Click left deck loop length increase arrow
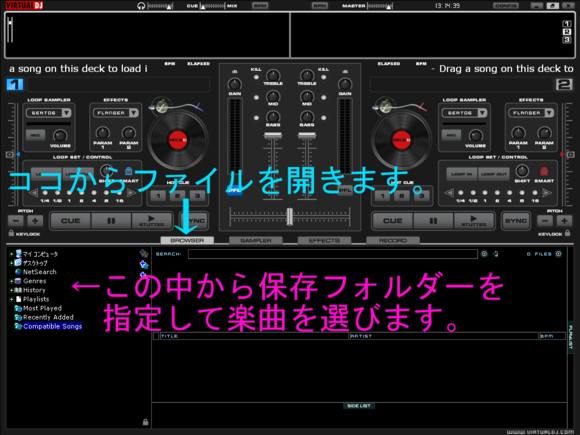The height and width of the screenshot is (435, 580). click(x=131, y=192)
